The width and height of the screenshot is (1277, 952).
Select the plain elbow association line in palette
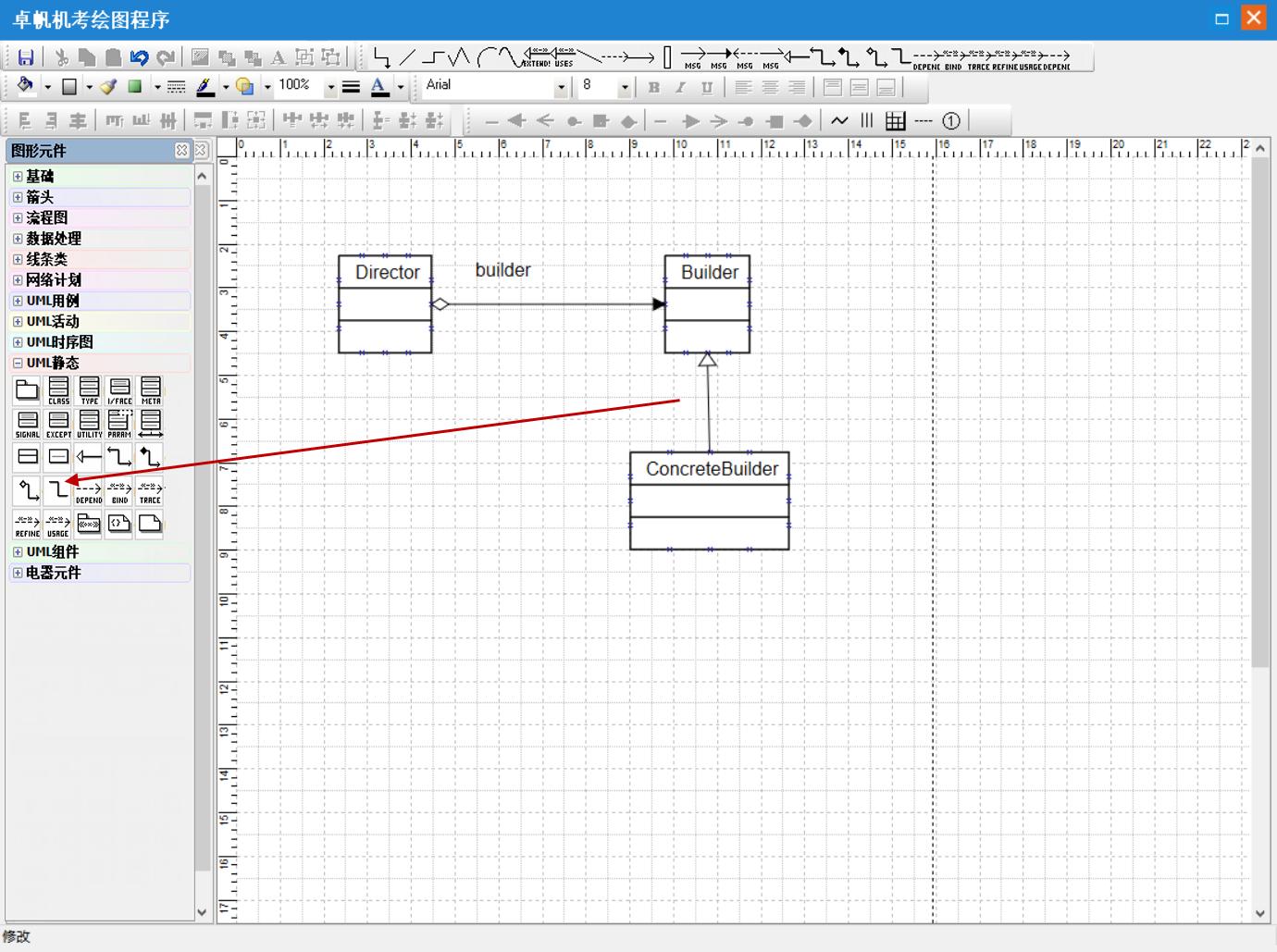[x=58, y=490]
